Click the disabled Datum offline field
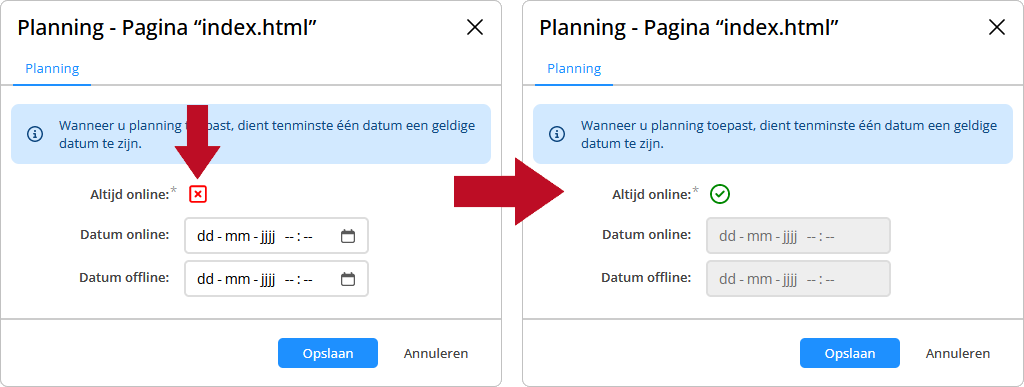 798,279
